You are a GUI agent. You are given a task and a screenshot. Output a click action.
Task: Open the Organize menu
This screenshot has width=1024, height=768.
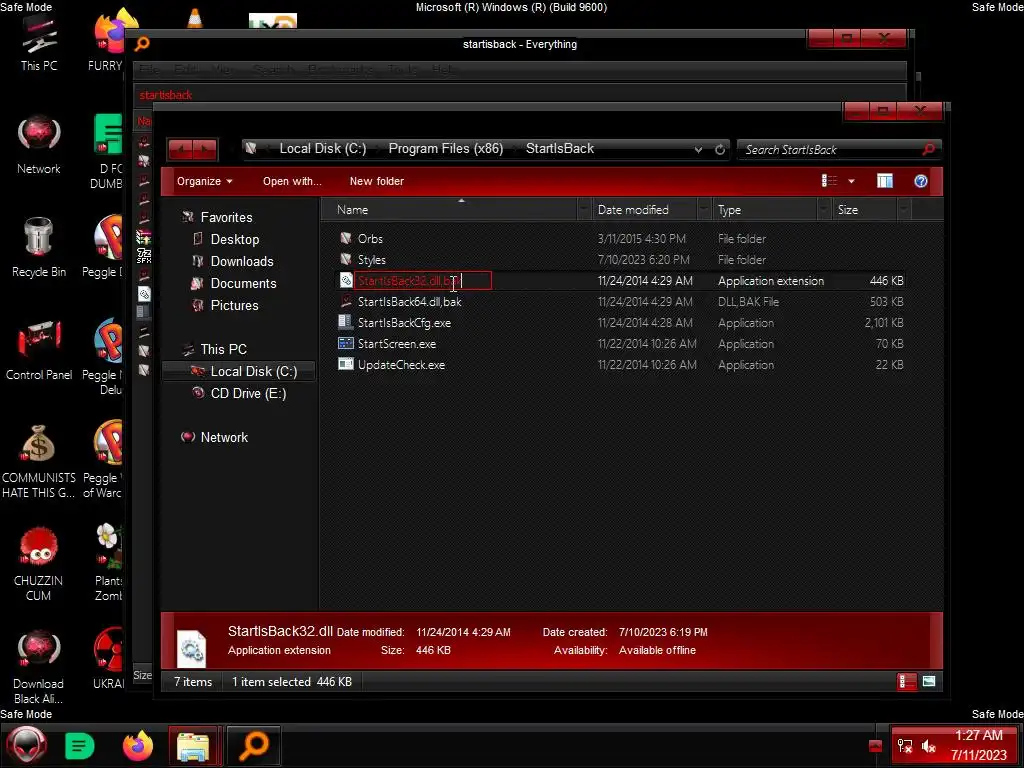click(204, 182)
